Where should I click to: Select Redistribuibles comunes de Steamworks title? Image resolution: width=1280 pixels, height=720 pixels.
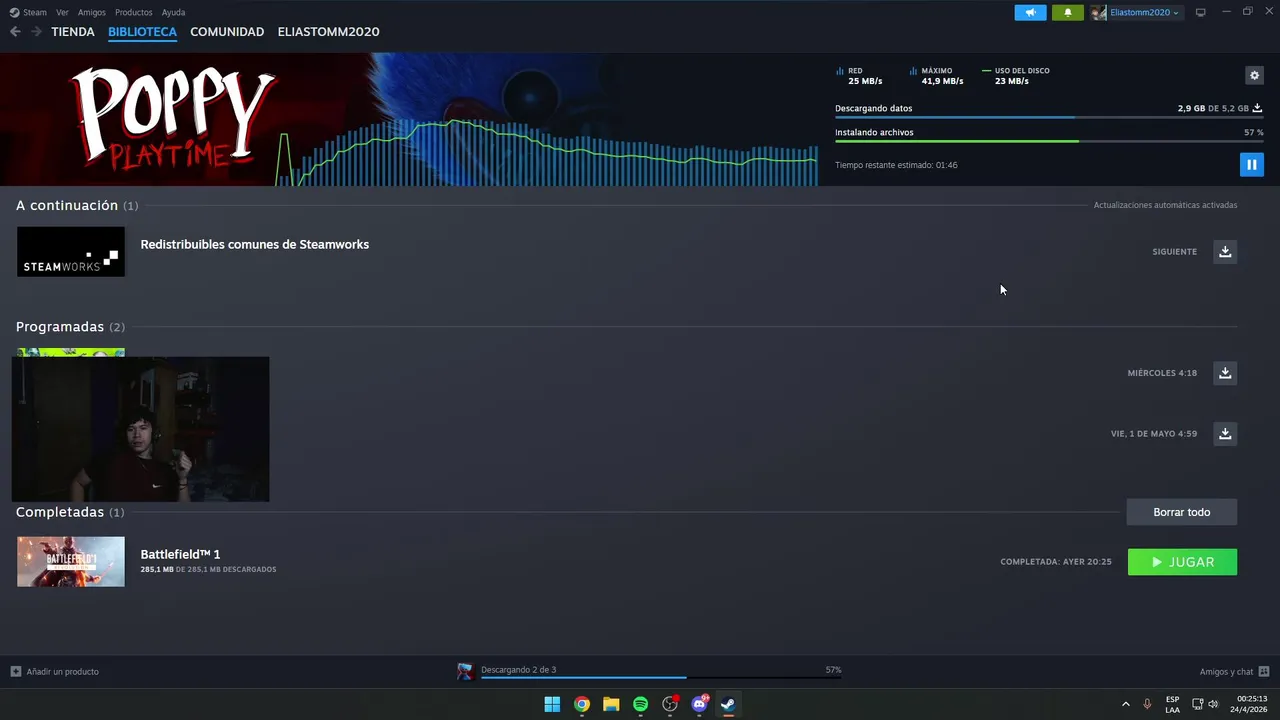(x=254, y=244)
